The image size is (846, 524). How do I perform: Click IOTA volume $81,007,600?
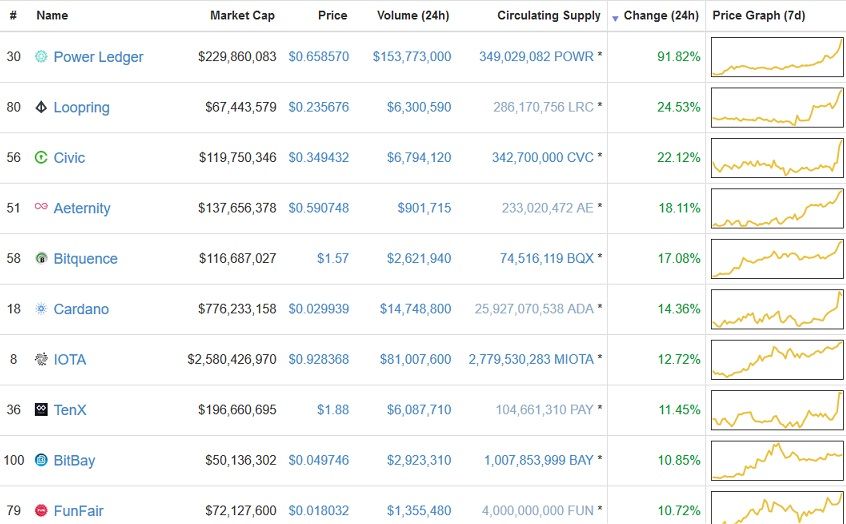[x=415, y=359]
